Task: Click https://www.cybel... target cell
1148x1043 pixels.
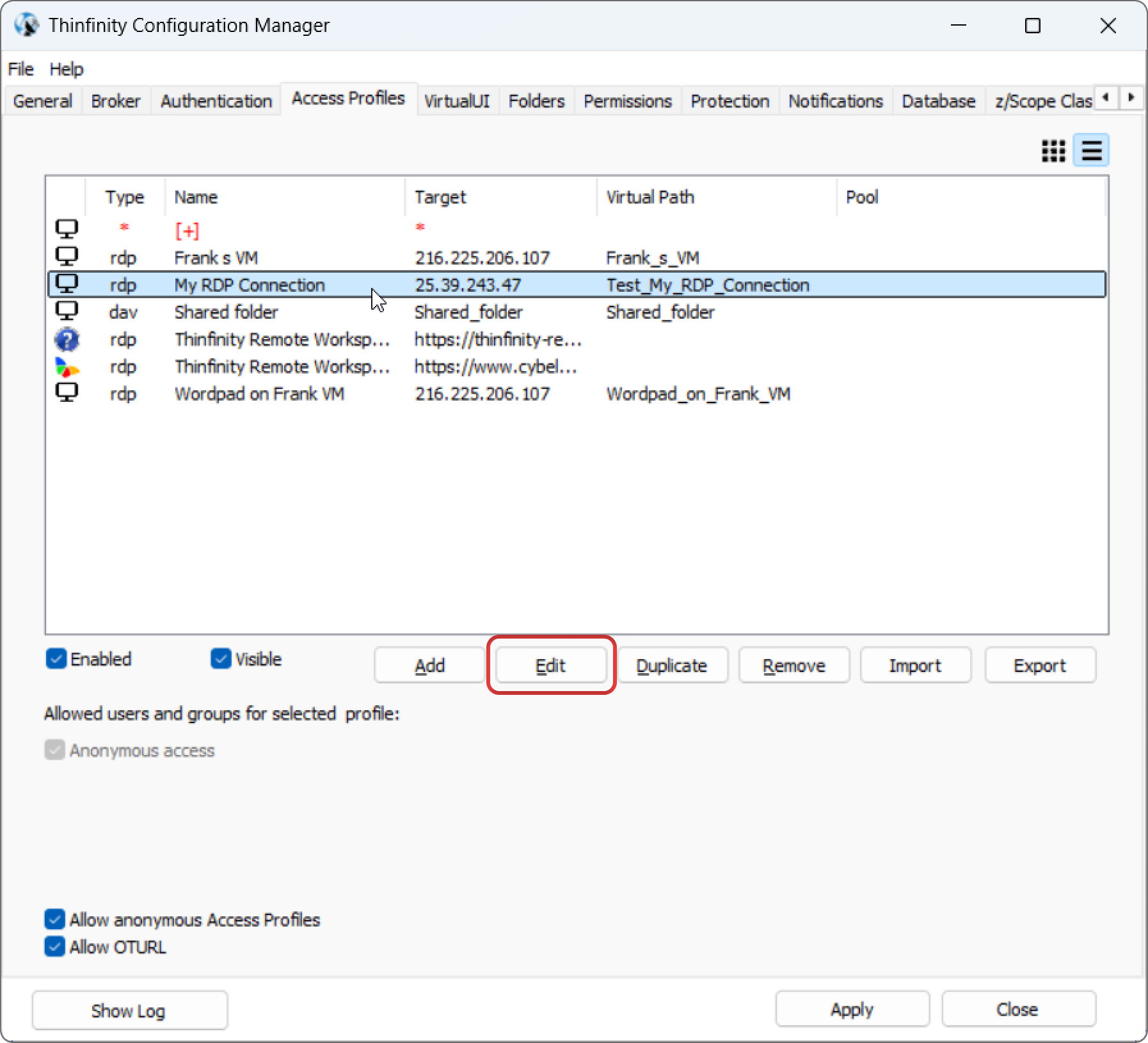Action: [x=496, y=367]
